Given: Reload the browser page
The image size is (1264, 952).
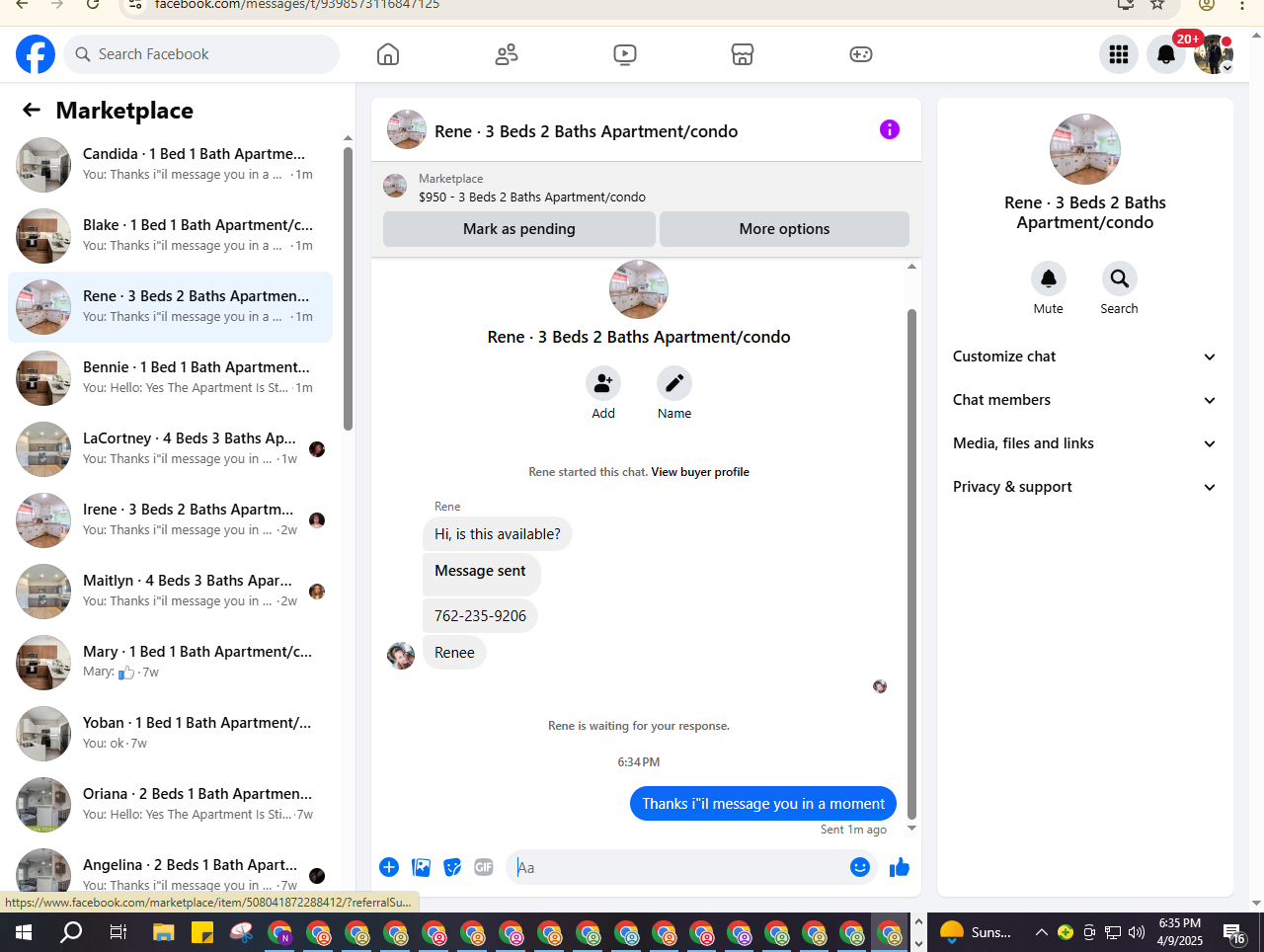Looking at the screenshot, I should pos(93,5).
